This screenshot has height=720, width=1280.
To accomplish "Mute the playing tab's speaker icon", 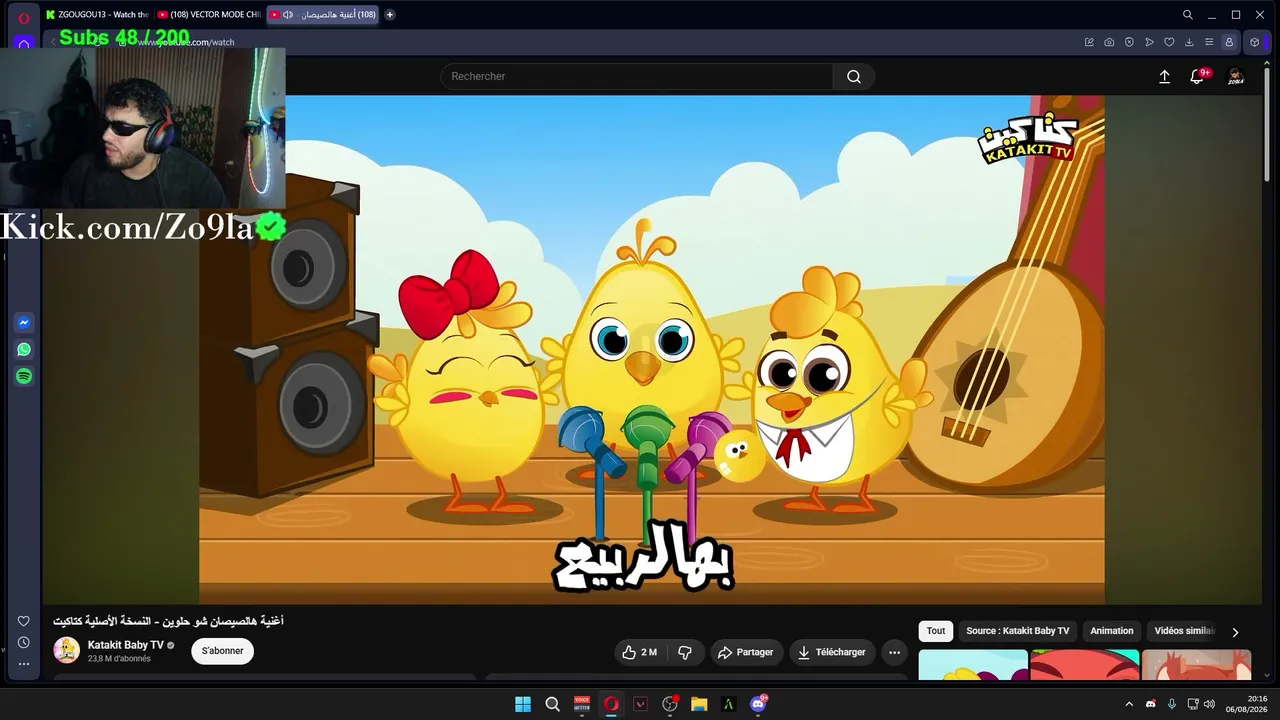I will point(288,15).
